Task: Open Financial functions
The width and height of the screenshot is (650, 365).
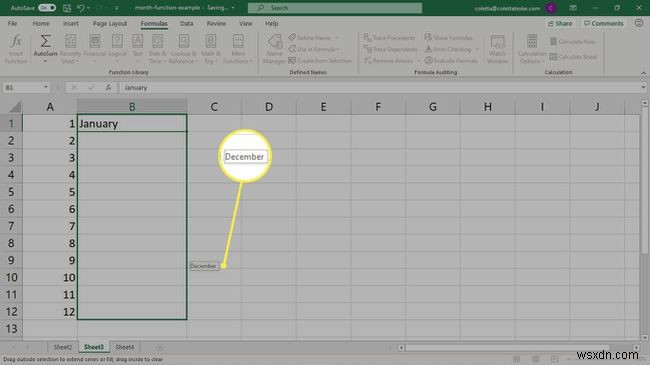Action: [x=95, y=49]
